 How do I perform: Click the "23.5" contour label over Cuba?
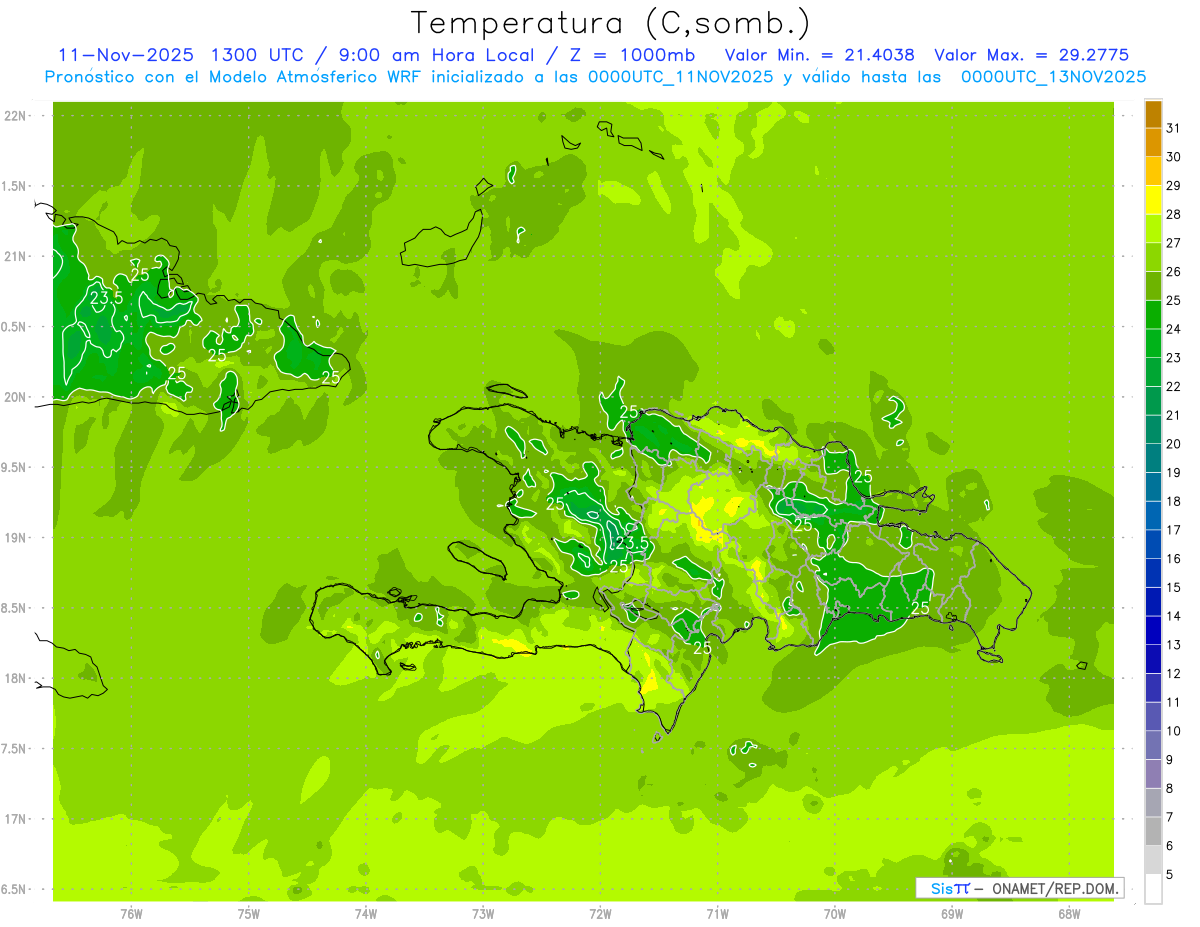(x=106, y=298)
